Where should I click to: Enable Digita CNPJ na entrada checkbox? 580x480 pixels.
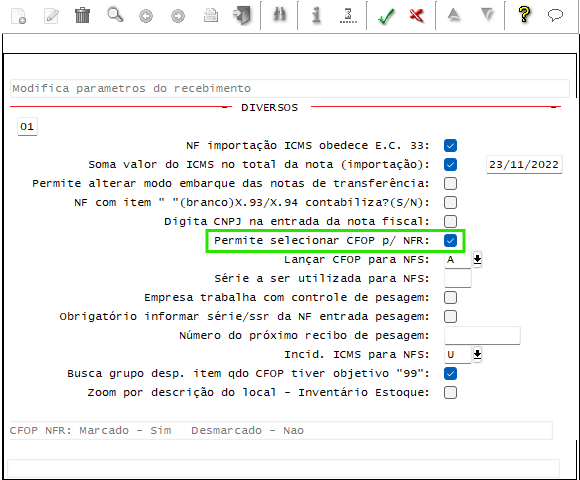(x=450, y=221)
